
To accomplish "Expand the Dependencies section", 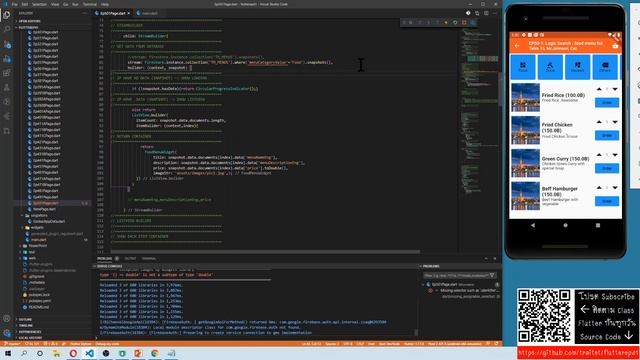I will 30,332.
